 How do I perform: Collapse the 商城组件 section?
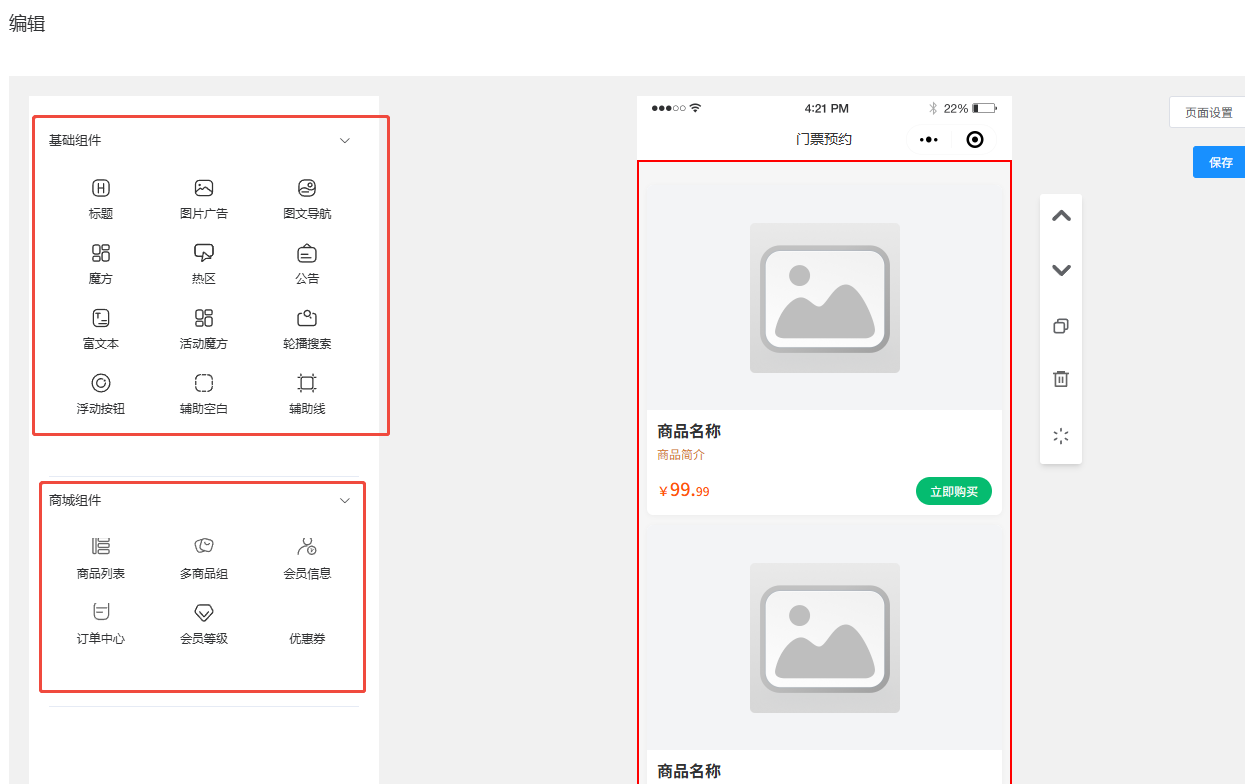[x=344, y=500]
